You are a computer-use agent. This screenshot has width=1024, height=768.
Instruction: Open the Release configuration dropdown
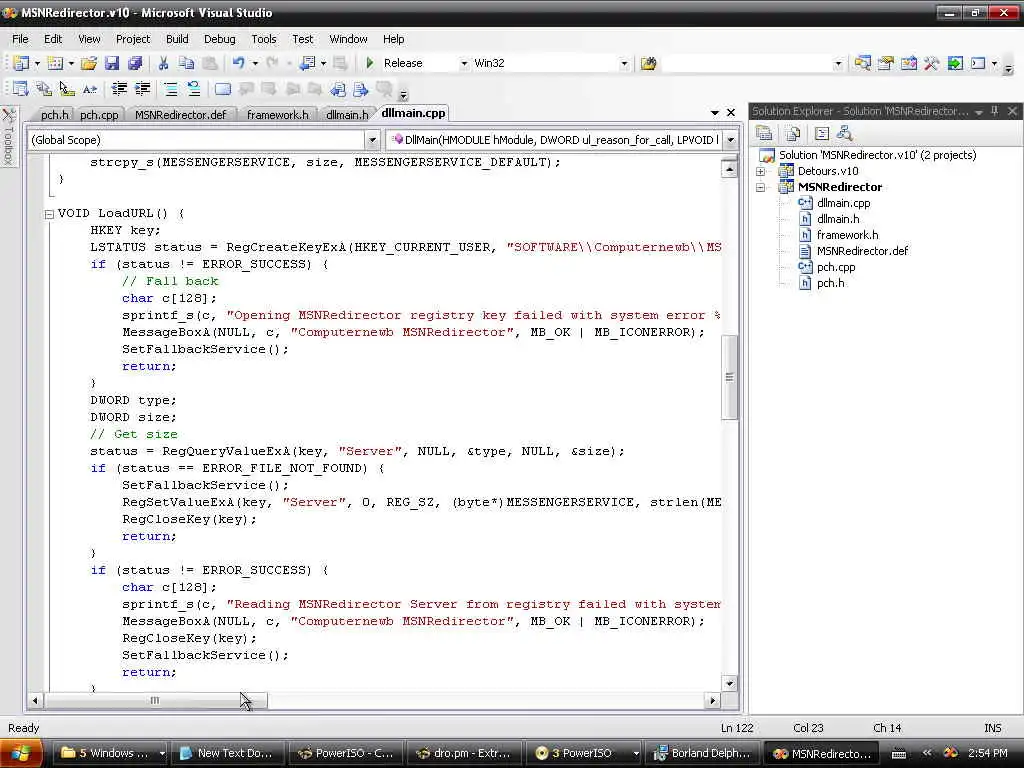tap(464, 63)
